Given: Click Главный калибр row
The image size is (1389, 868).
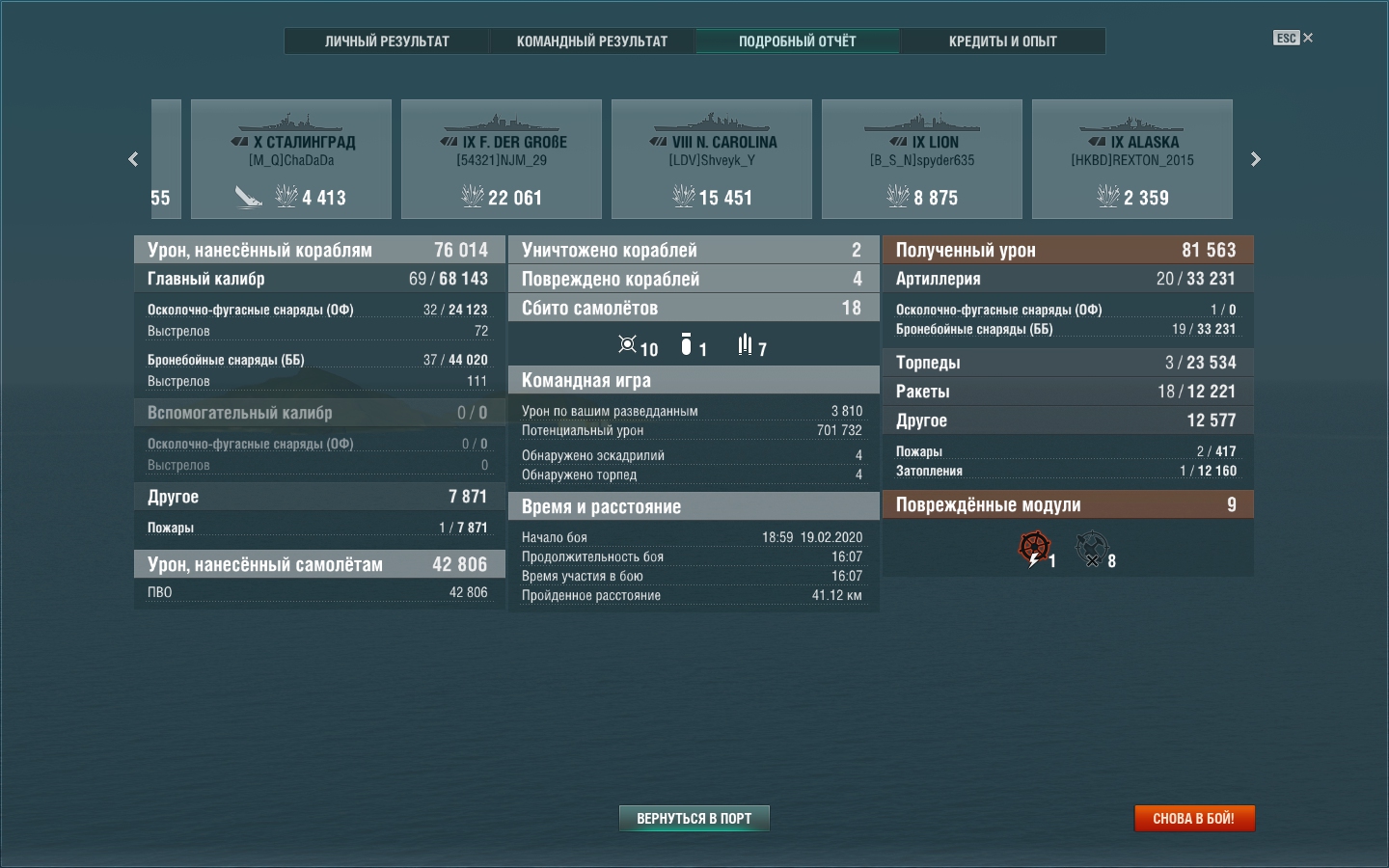Looking at the screenshot, I should pos(319,279).
